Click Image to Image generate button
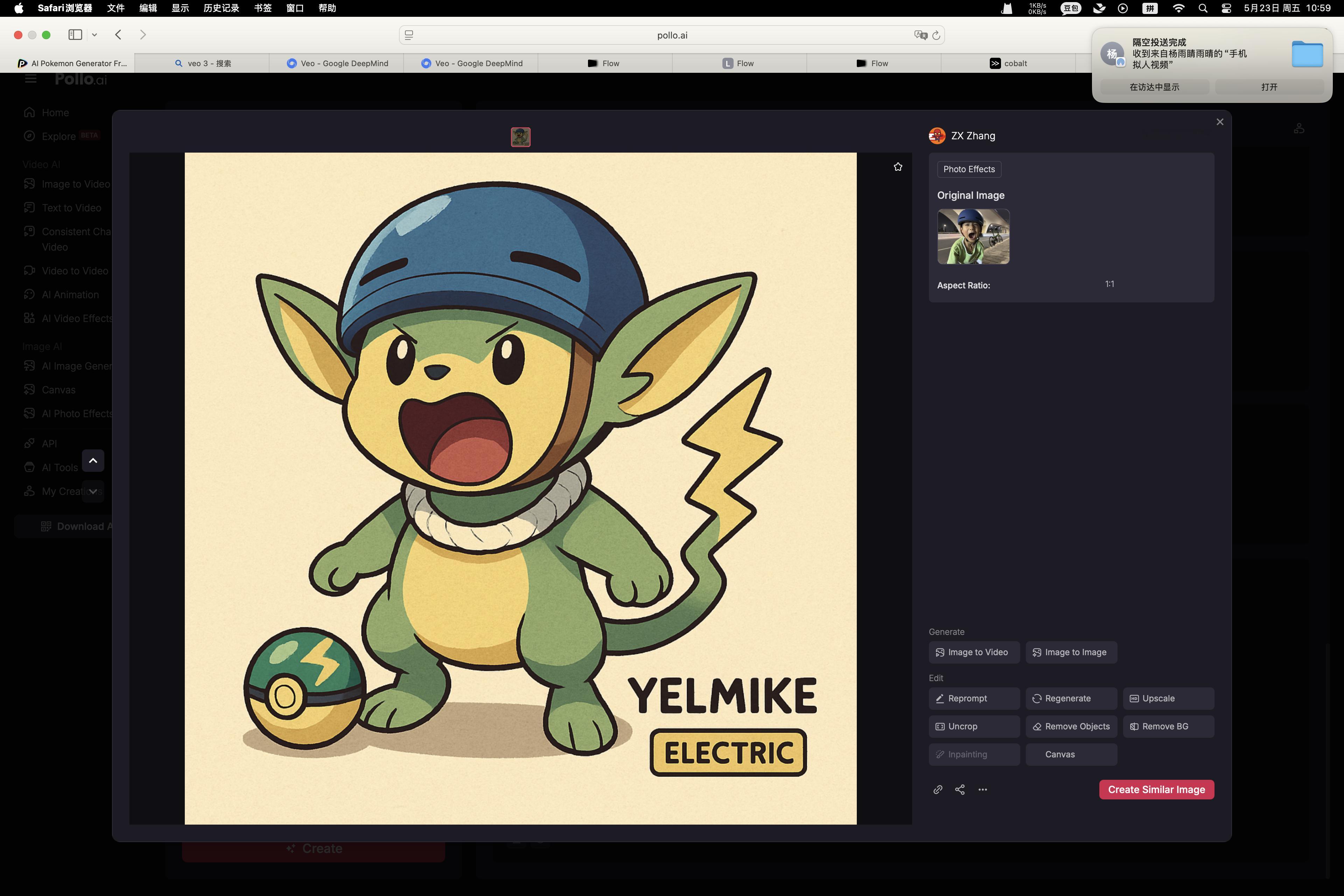Screen dimensions: 1344x896 [x=1071, y=652]
